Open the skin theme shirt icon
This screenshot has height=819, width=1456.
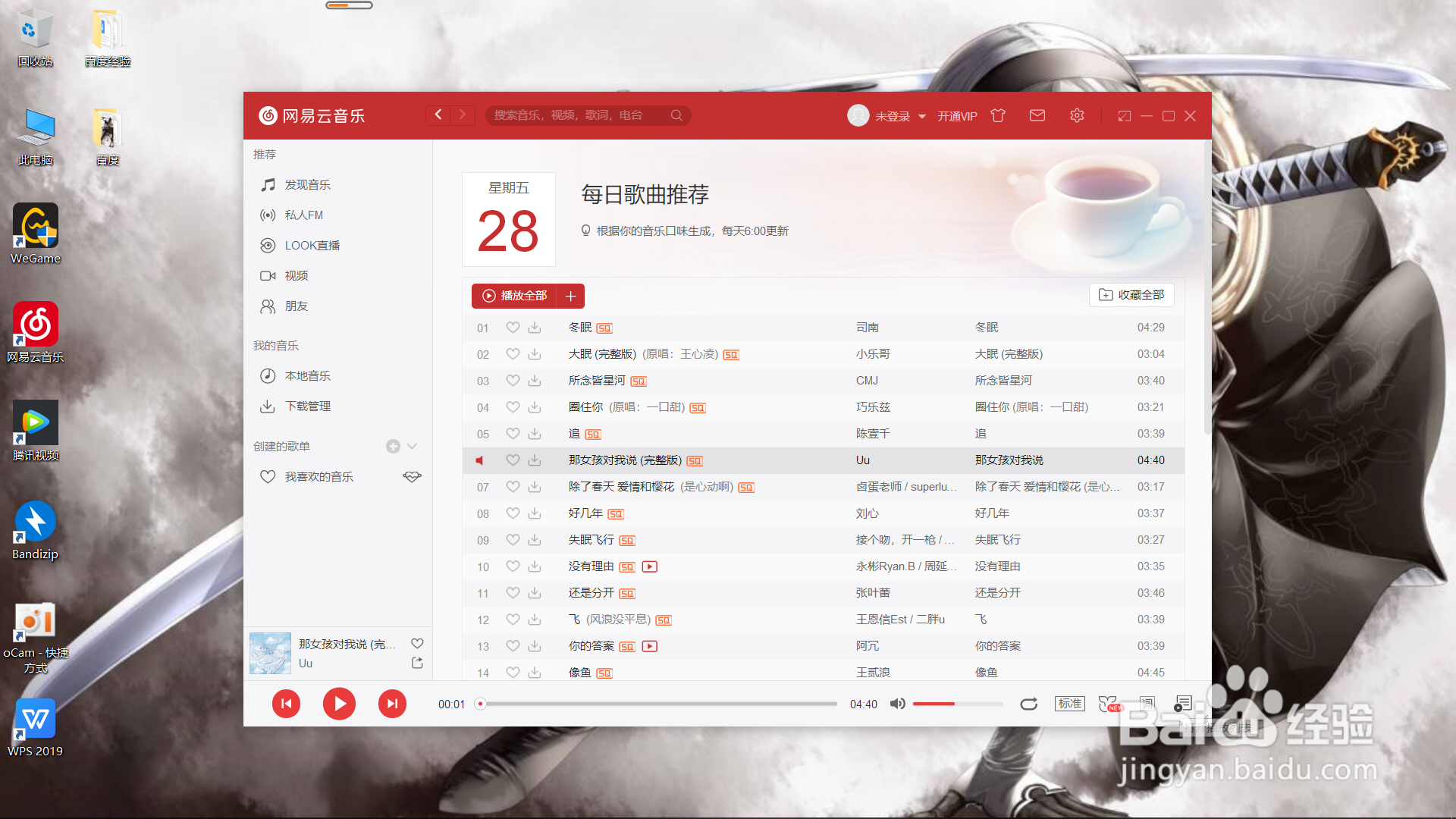(x=998, y=115)
